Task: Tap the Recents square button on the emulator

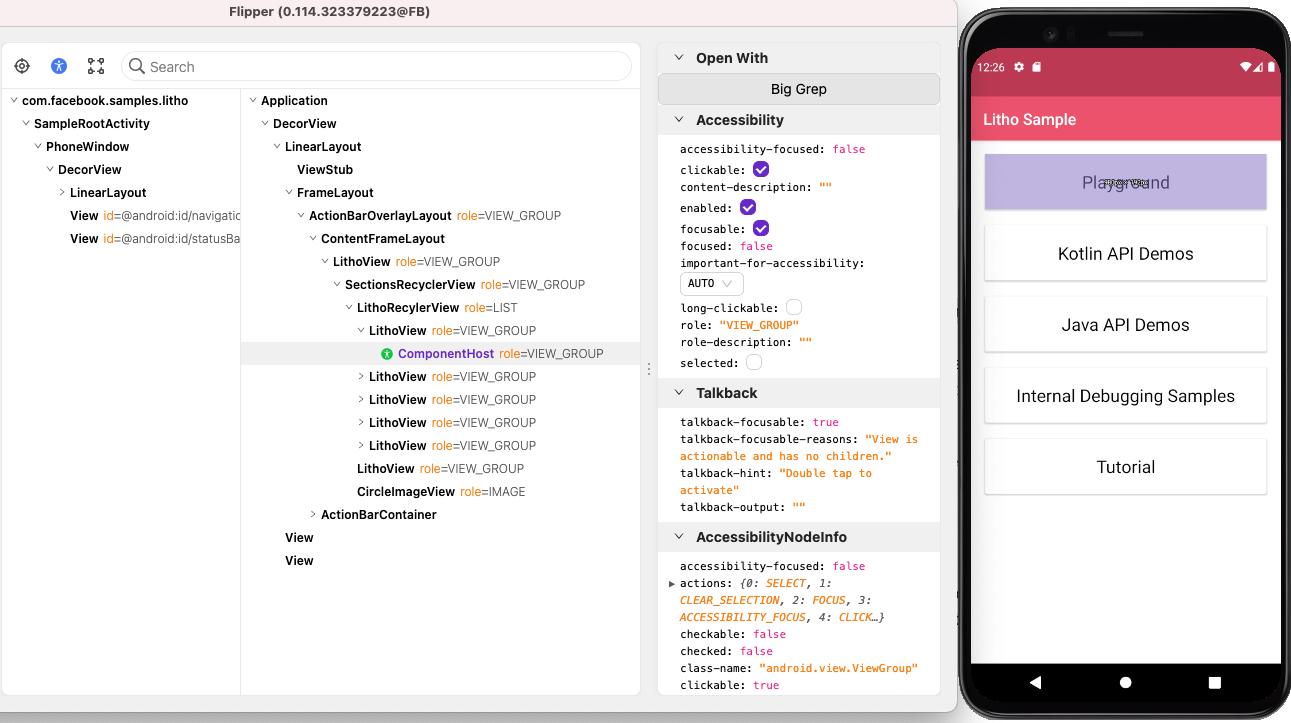Action: (1214, 682)
